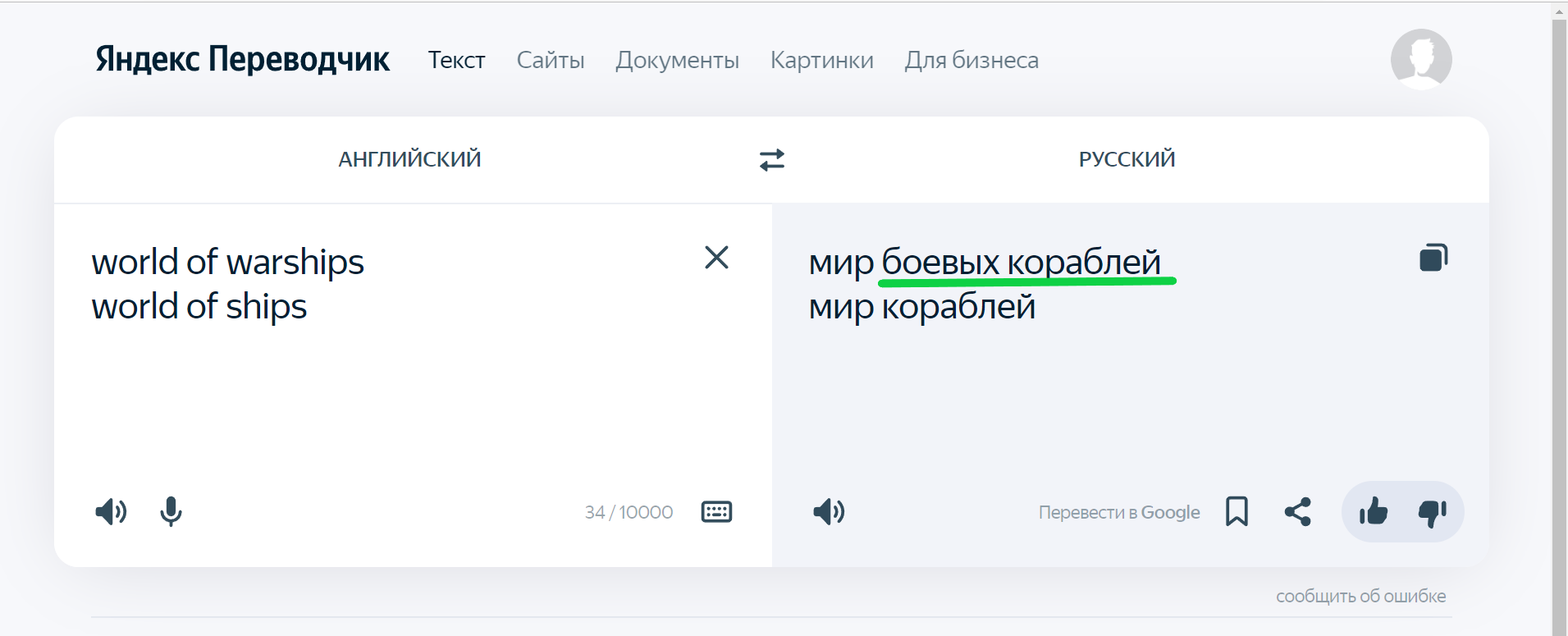
Task: Click the Яндекс Переводчик logo
Action: pos(243,59)
